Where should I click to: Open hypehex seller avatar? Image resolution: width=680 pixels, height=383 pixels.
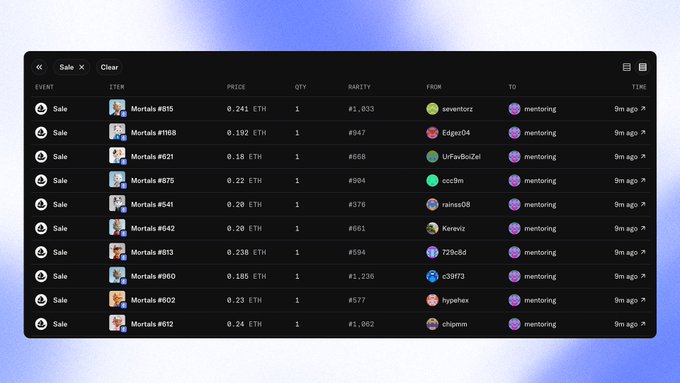point(432,300)
